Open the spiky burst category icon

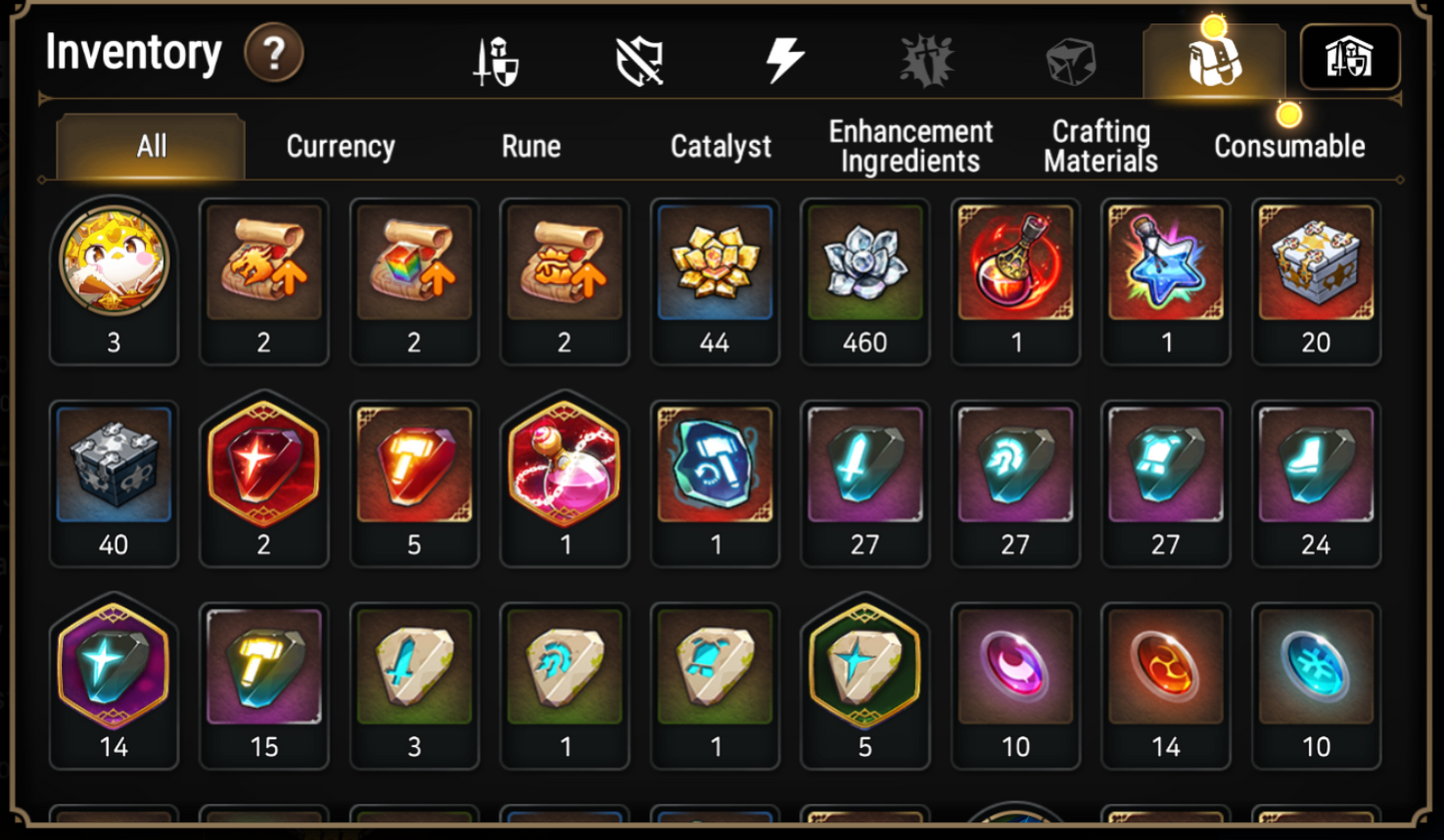coord(927,61)
